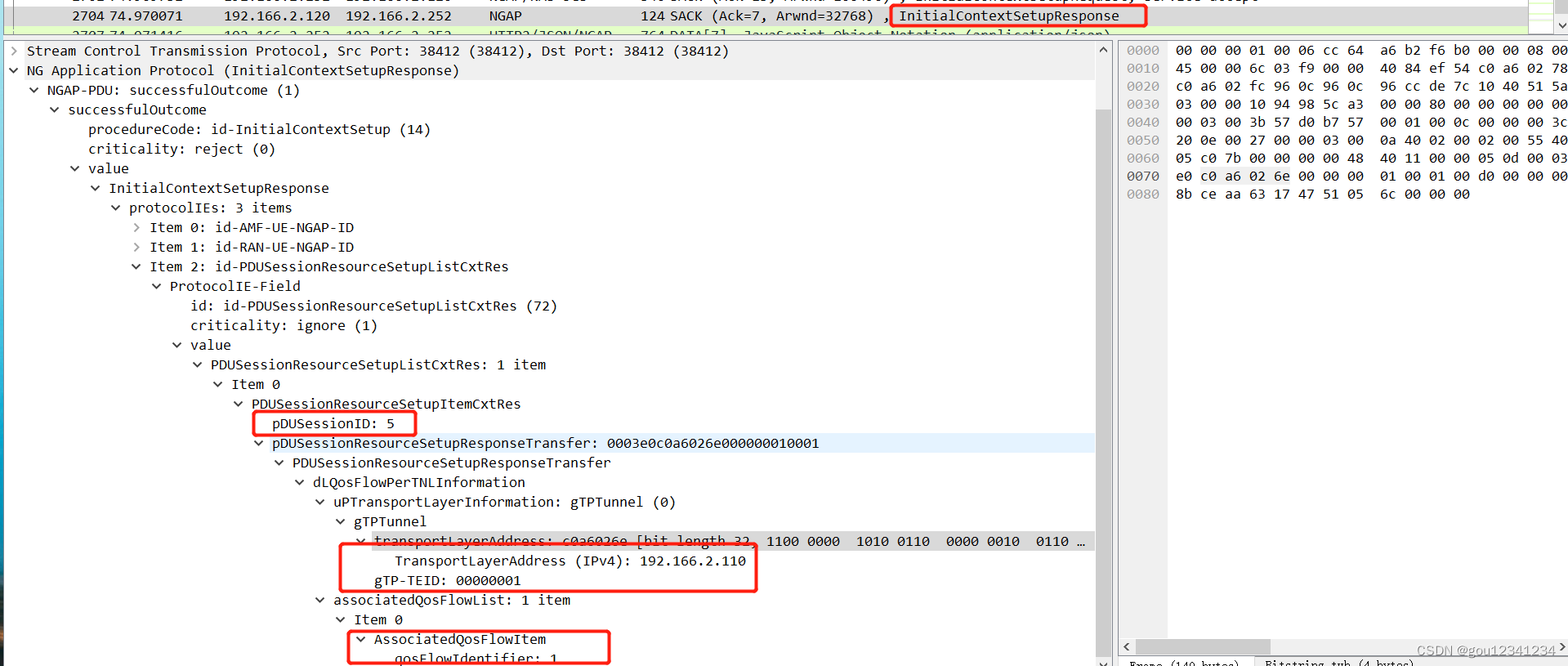The height and width of the screenshot is (666, 1568).
Task: Collapse associatedQosFlowList 1 item node
Action: tap(320, 600)
